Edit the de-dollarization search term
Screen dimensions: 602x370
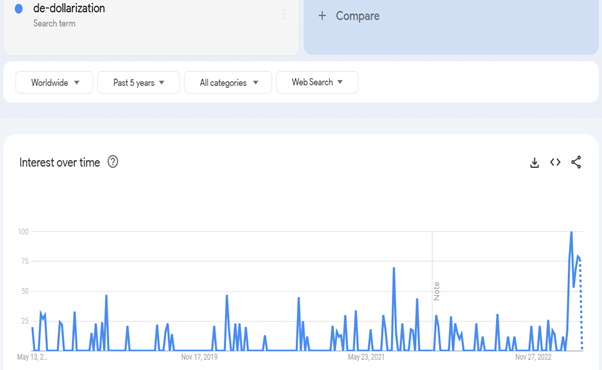pyautogui.click(x=69, y=8)
